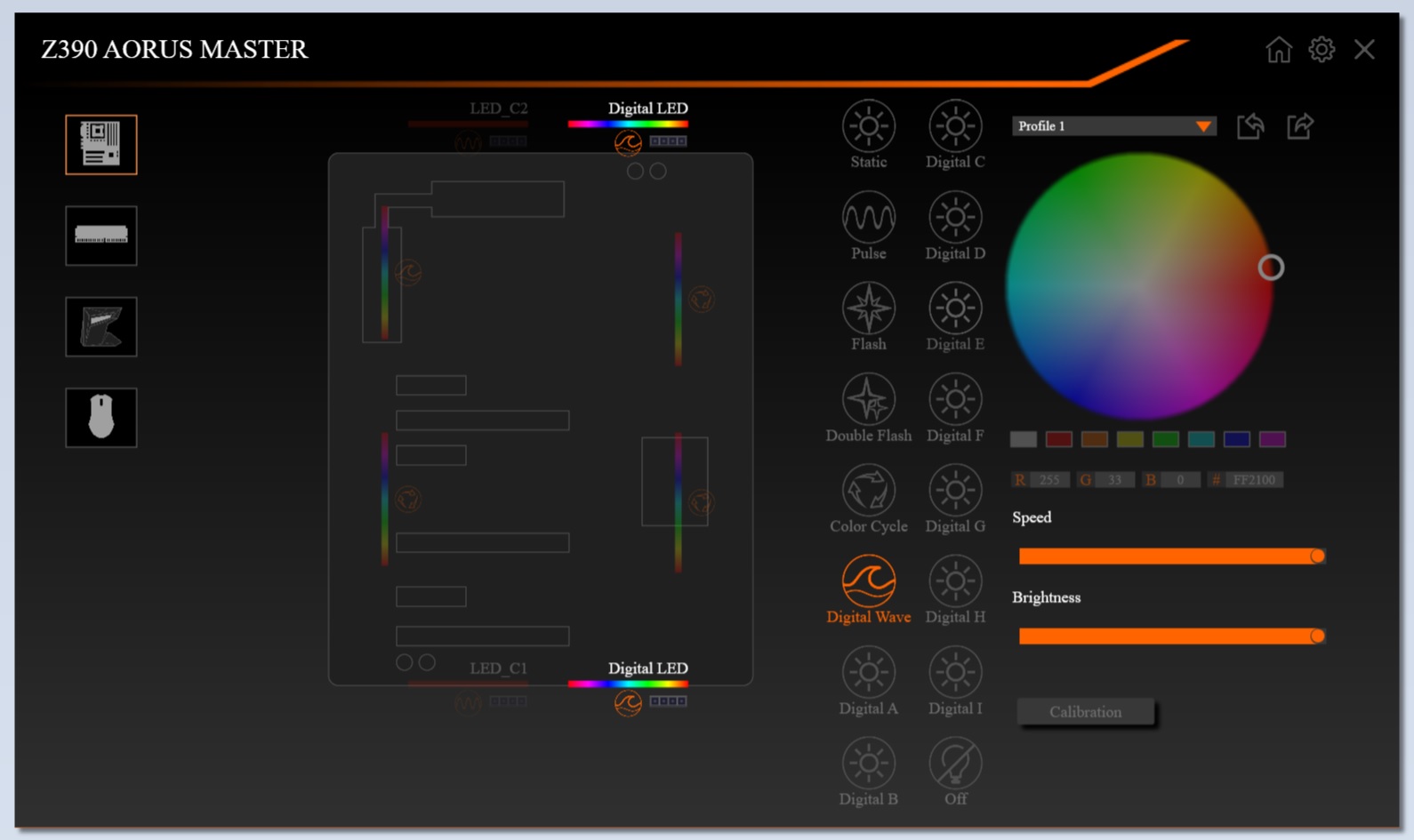Screen dimensions: 1414x840
Task: Select the Digital H effect
Action: pyautogui.click(x=955, y=581)
